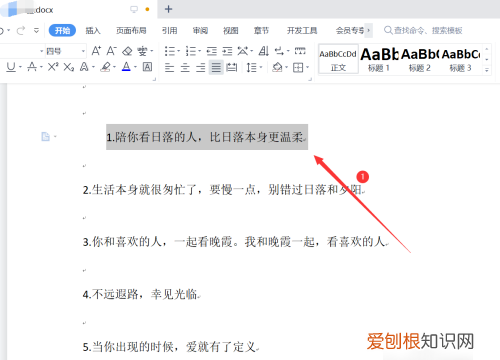Open the font name dropdown arrow
The image size is (500, 360).
[x=42, y=51]
